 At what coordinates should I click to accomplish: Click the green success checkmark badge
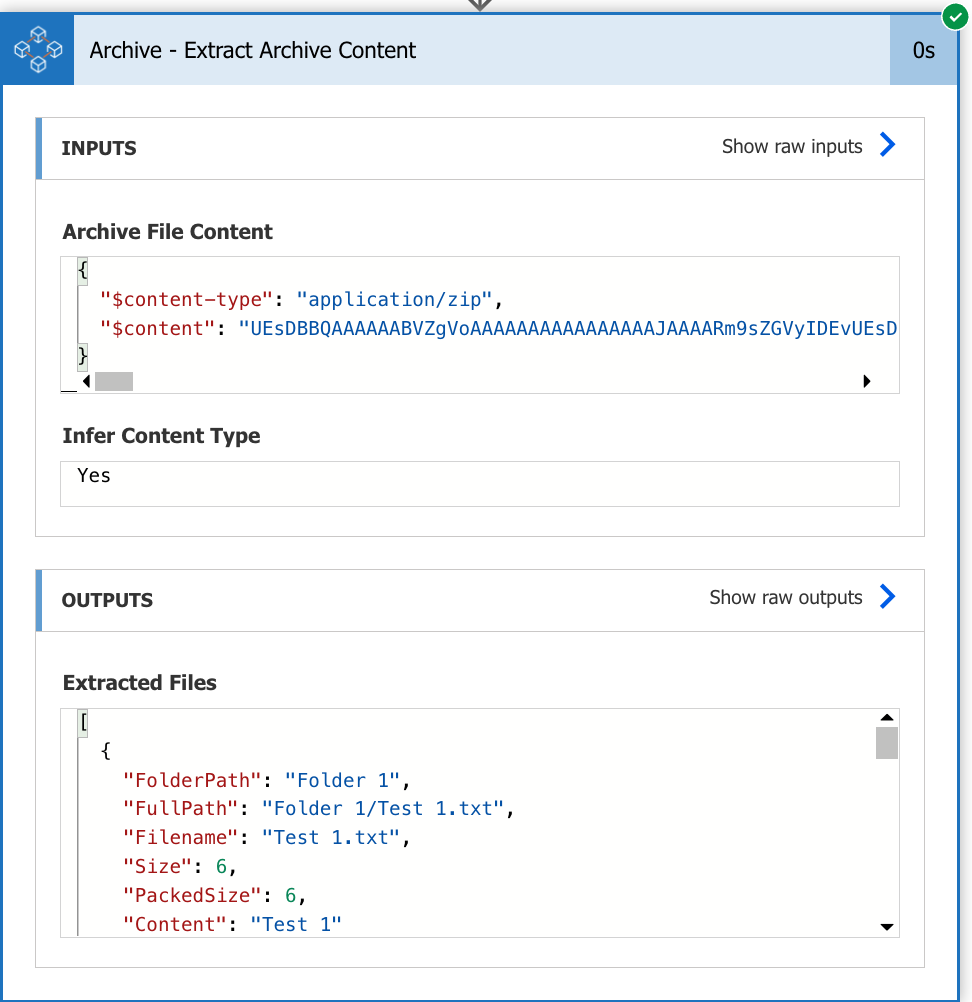955,17
